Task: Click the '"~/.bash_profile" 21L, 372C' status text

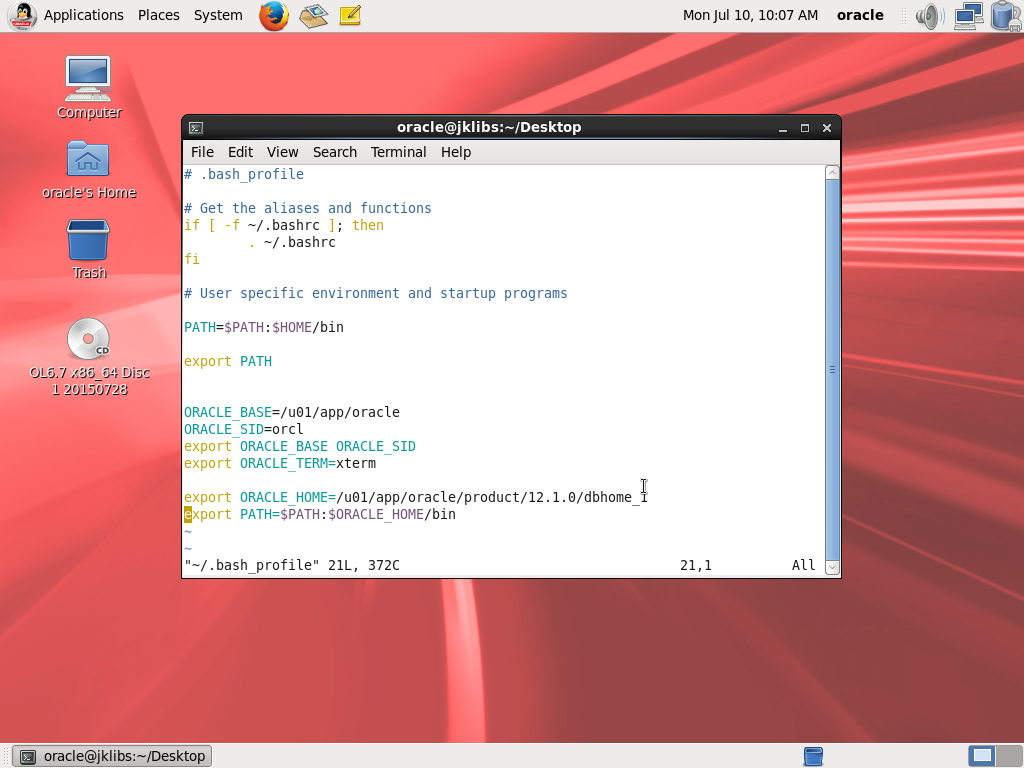Action: [292, 565]
